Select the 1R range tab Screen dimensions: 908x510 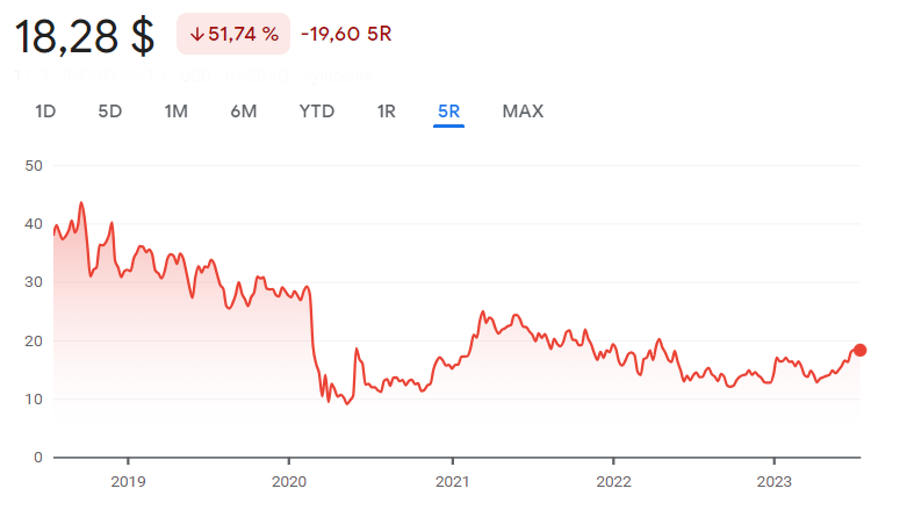tap(386, 111)
